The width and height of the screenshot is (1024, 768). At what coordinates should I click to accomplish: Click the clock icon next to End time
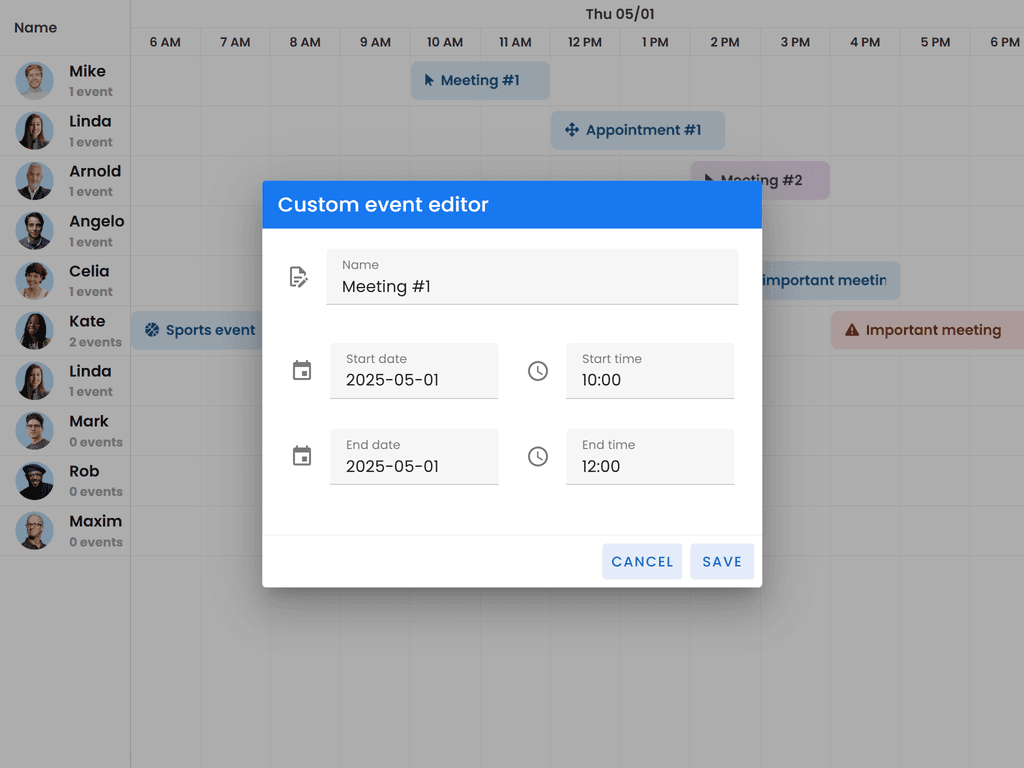537,456
